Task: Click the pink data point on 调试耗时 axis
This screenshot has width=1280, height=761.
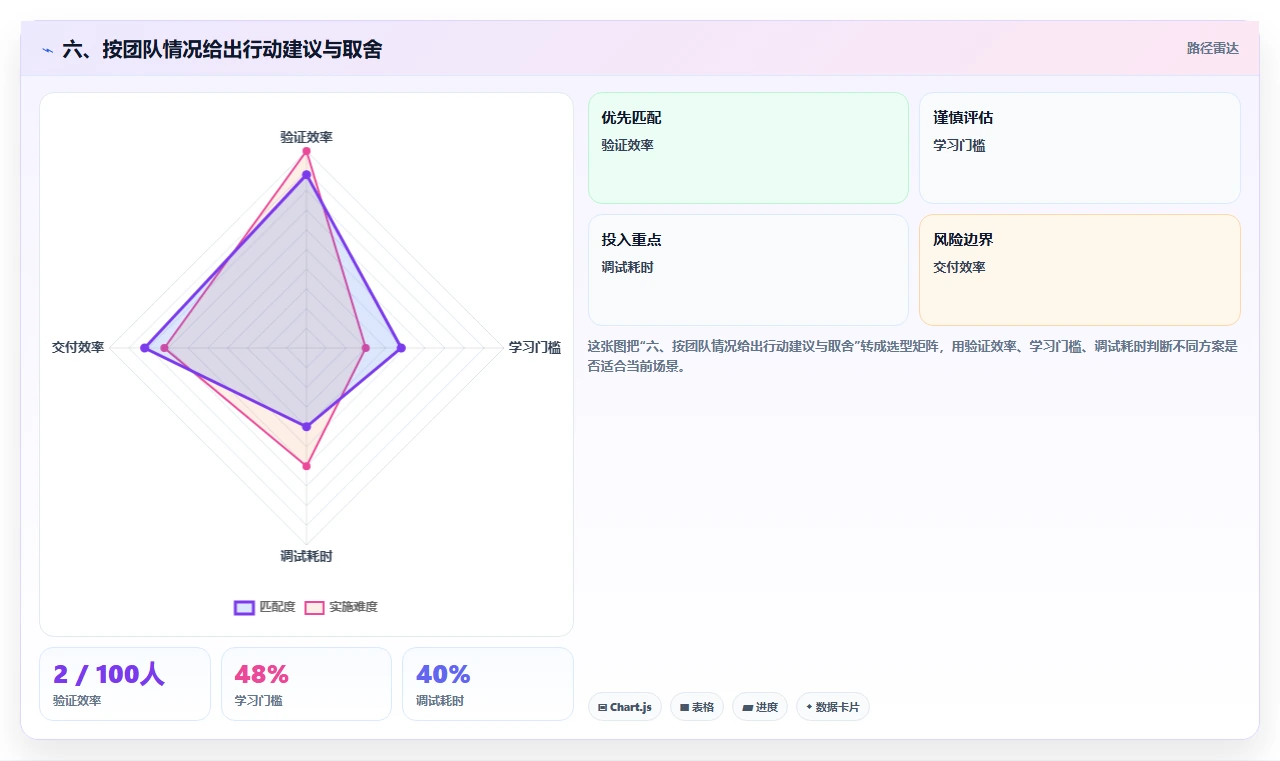Action: pyautogui.click(x=306, y=466)
